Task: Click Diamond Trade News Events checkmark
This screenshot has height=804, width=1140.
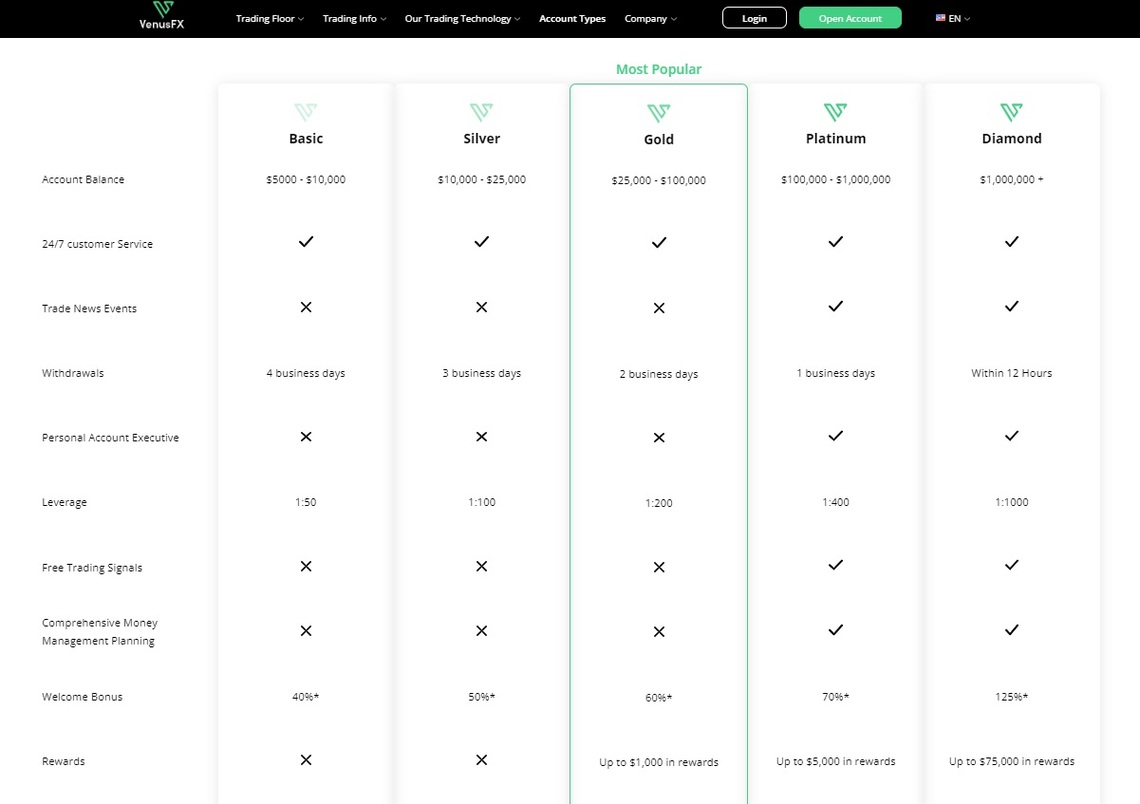Action: [1011, 306]
